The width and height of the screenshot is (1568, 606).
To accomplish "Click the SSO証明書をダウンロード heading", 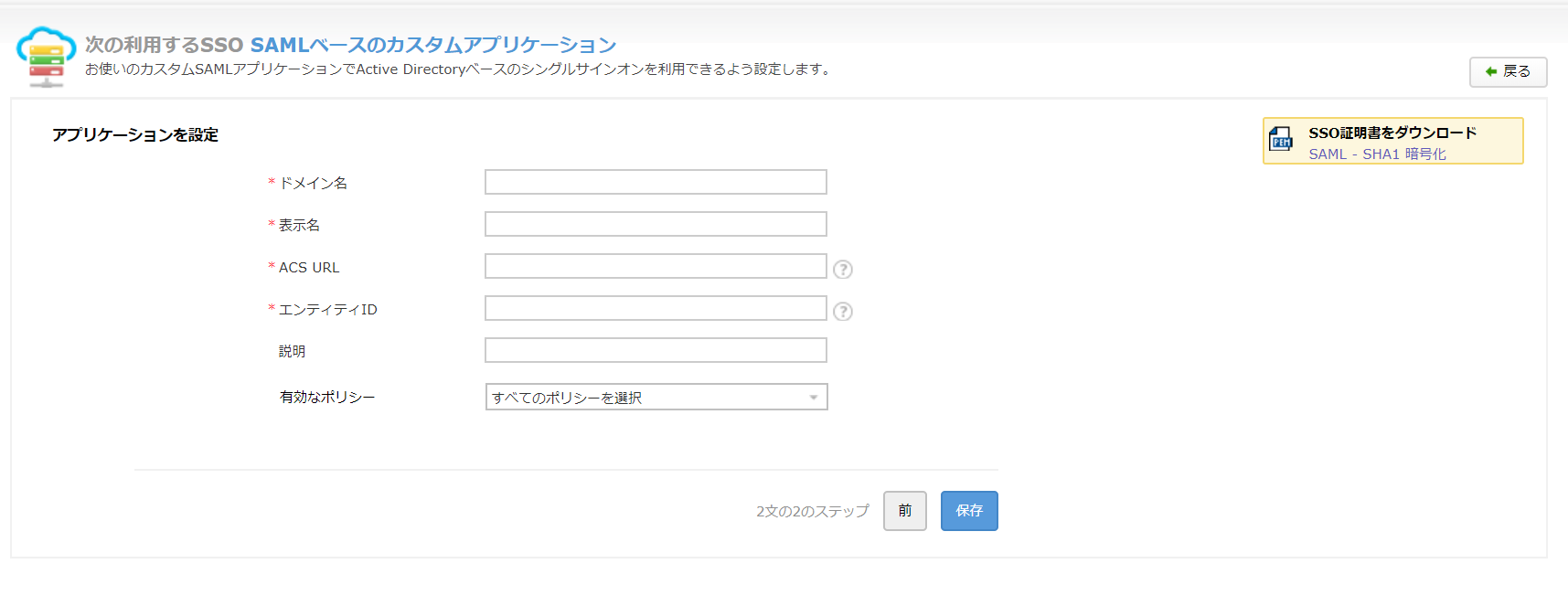I will pos(1392,133).
